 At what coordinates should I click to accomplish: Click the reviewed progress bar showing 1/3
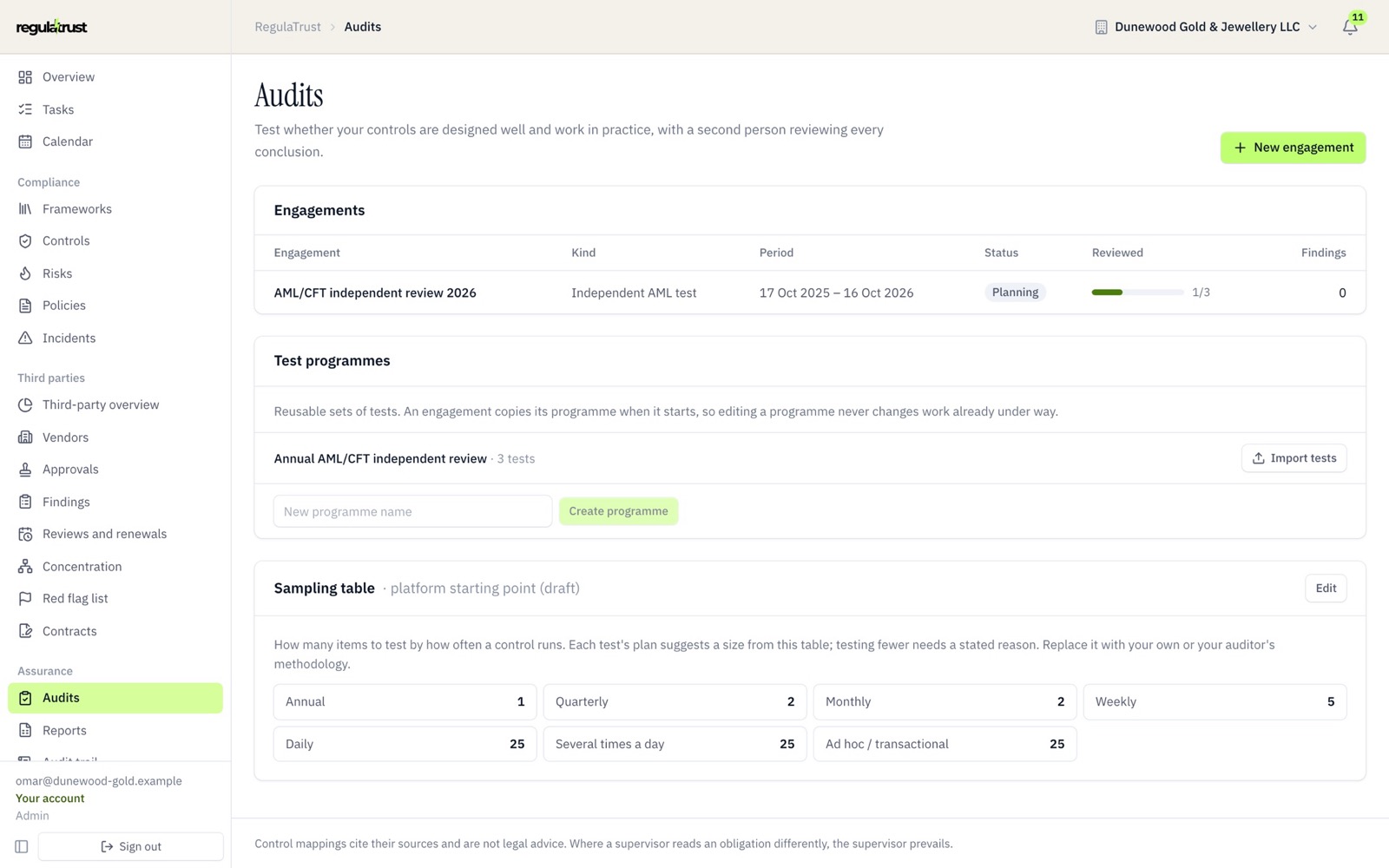pyautogui.click(x=1137, y=293)
